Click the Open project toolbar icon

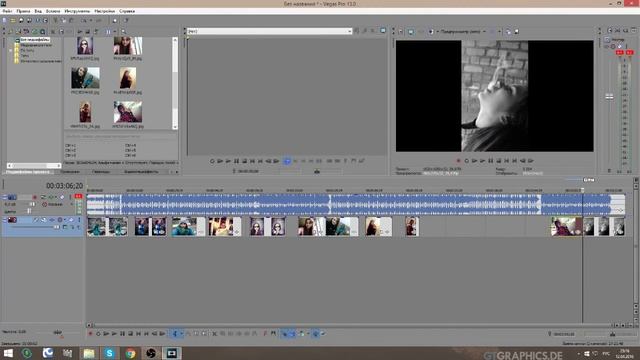pyautogui.click(x=13, y=20)
